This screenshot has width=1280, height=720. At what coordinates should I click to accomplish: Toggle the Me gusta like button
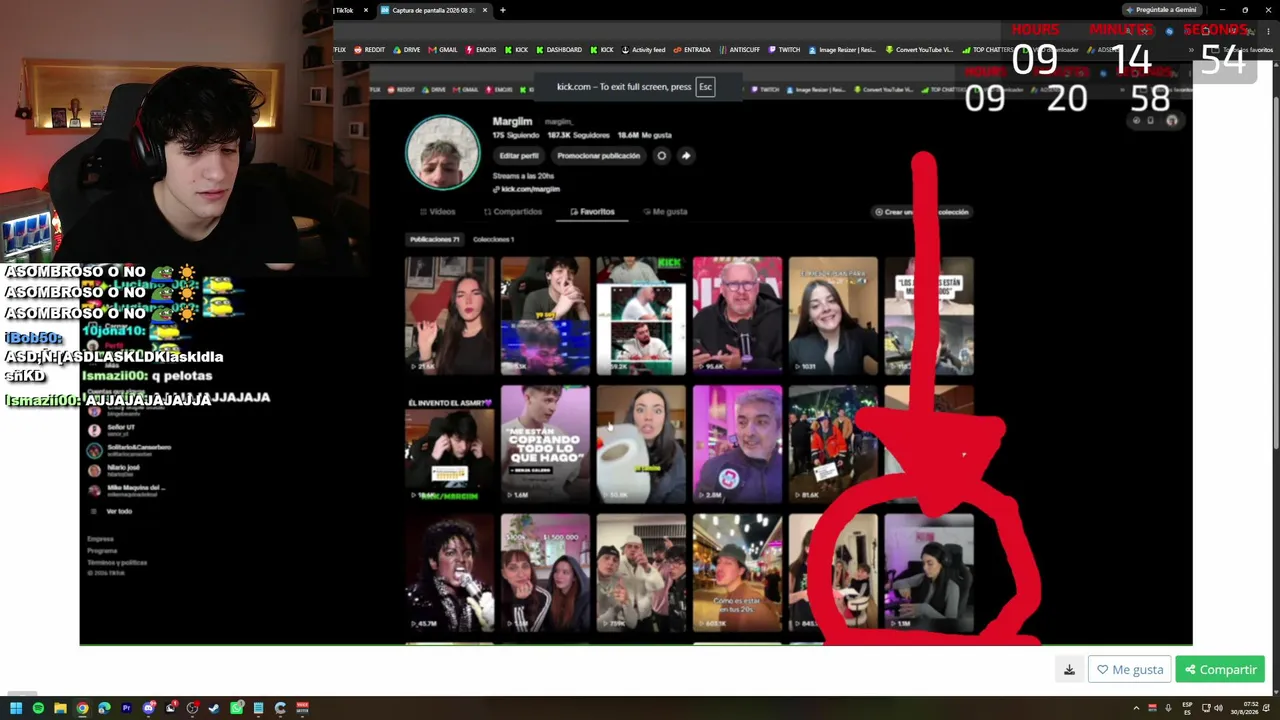1130,670
